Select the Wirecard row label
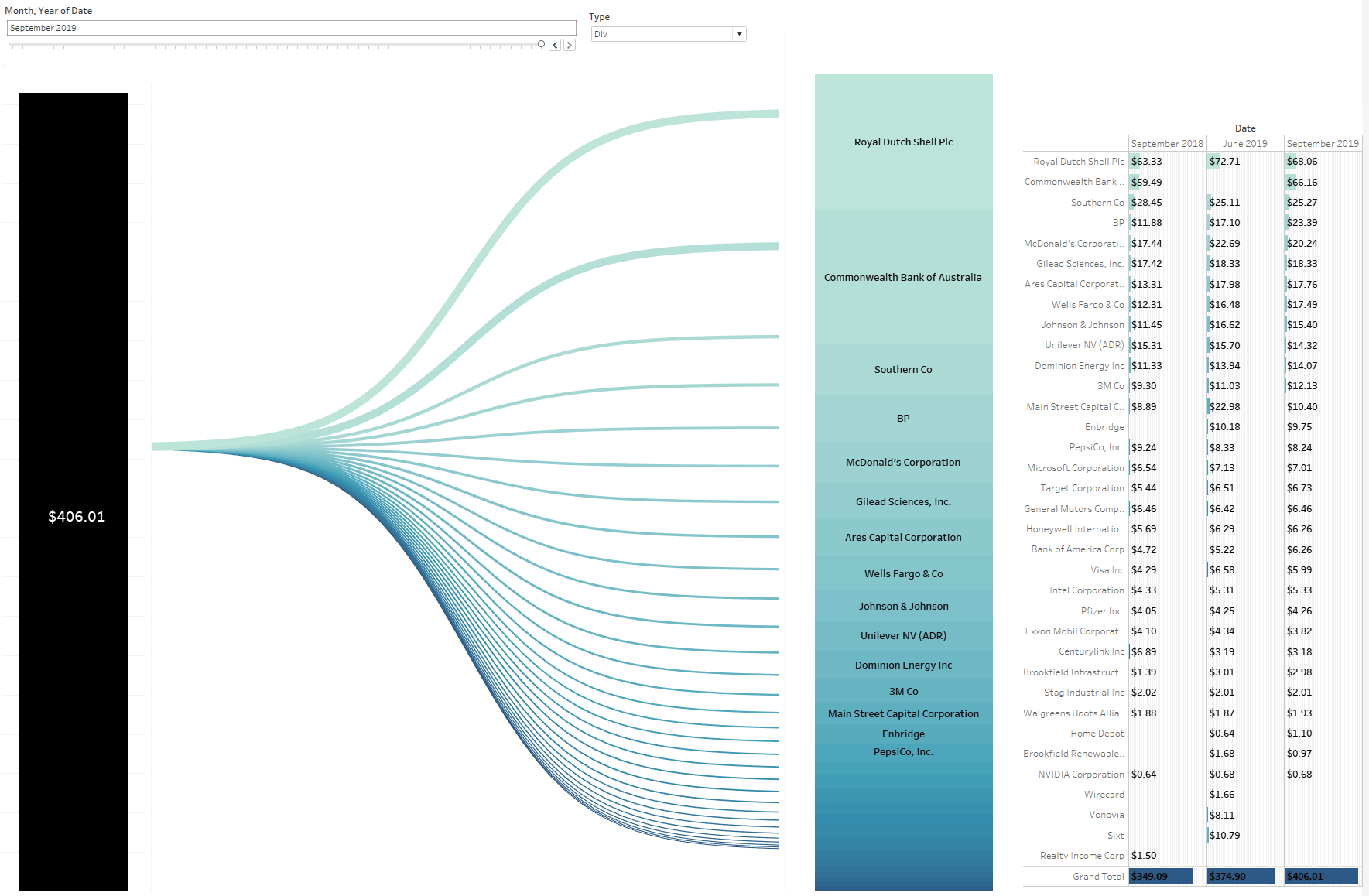 [x=1104, y=795]
